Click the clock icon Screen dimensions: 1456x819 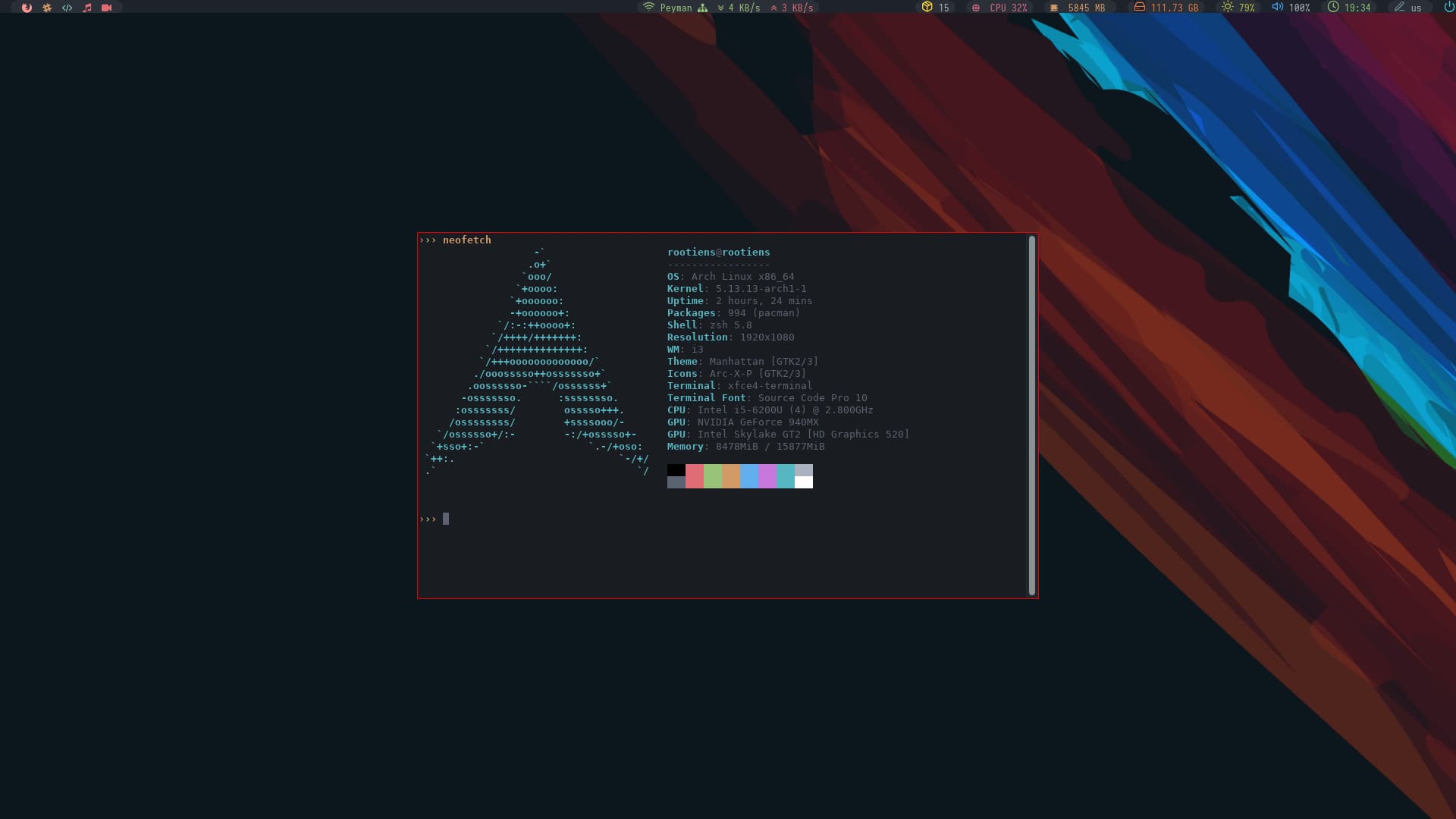[1333, 7]
